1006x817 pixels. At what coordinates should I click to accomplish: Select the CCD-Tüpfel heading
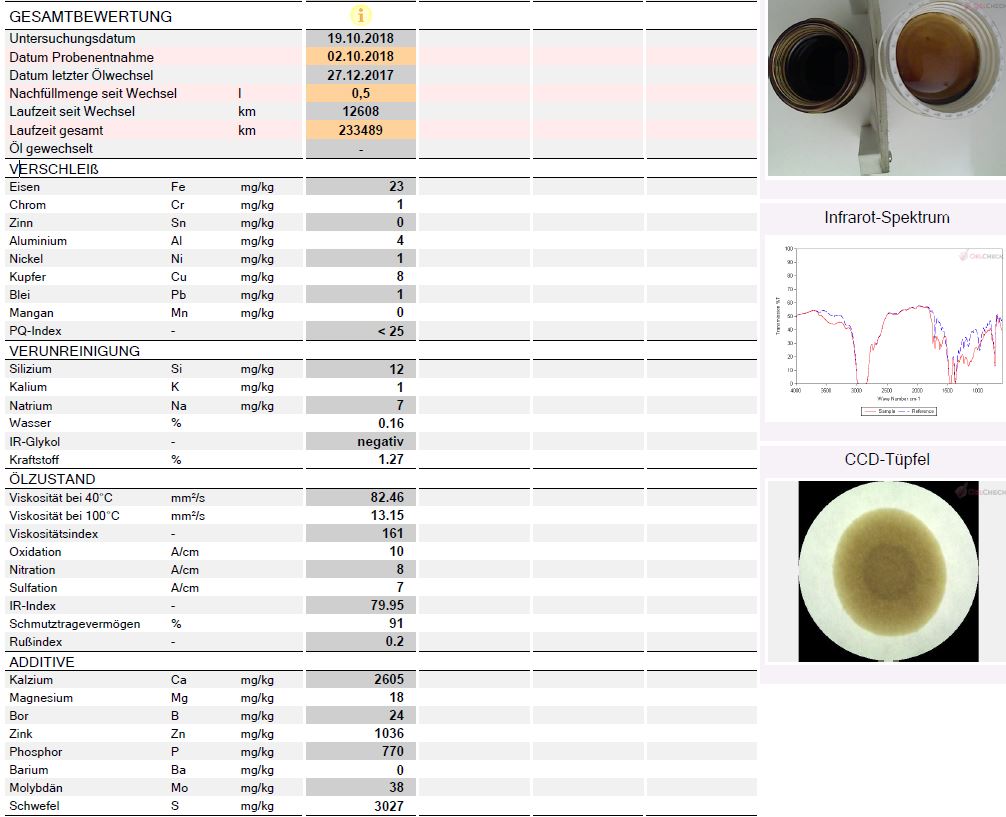point(887,460)
